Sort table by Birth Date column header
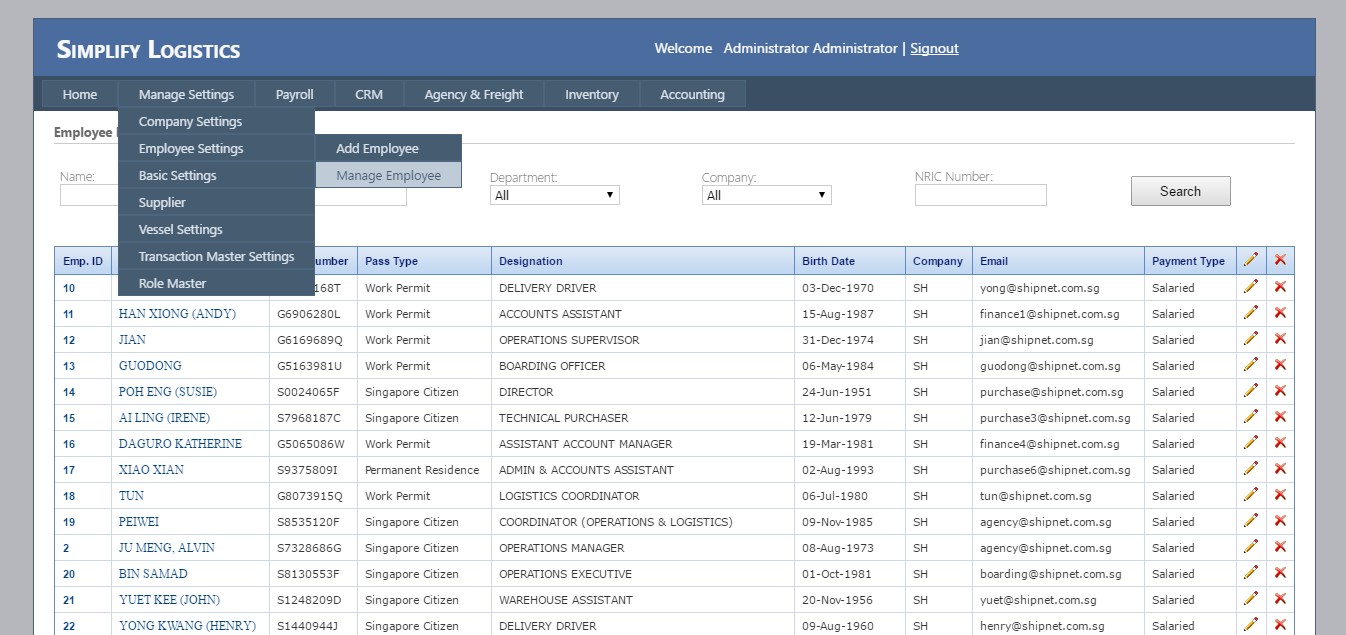Viewport: 1346px width, 635px height. (x=828, y=261)
